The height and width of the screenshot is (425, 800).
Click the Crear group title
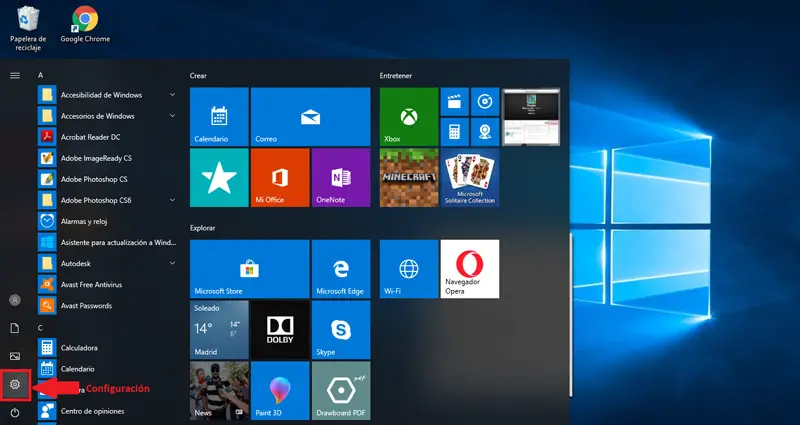pyautogui.click(x=198, y=76)
